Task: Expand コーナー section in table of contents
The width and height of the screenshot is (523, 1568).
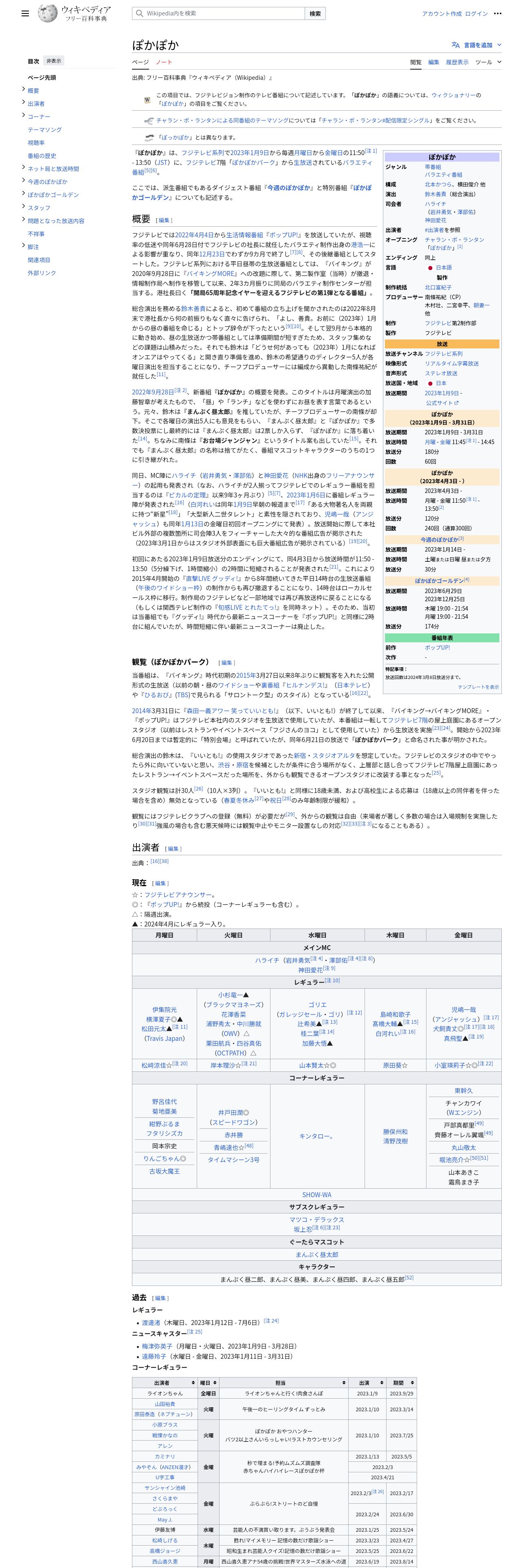Action: pyautogui.click(x=23, y=116)
